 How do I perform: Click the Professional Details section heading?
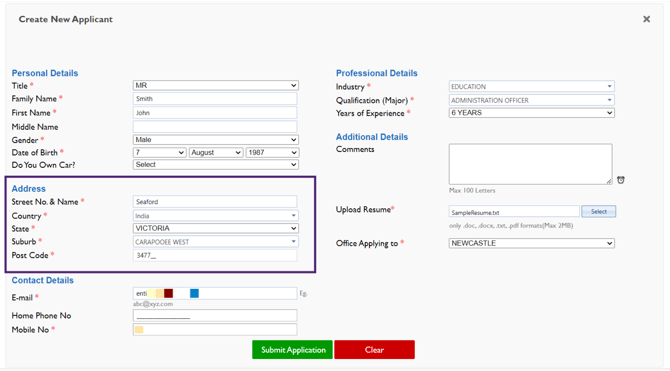point(376,73)
